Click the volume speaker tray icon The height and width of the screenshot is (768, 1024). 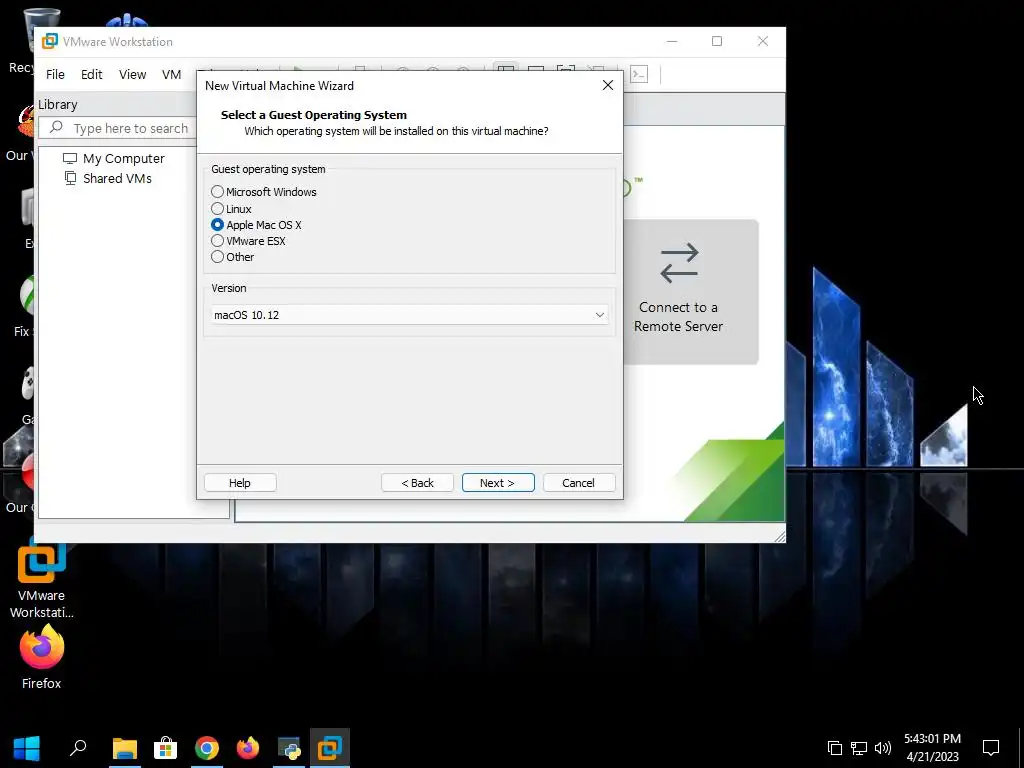tap(883, 748)
